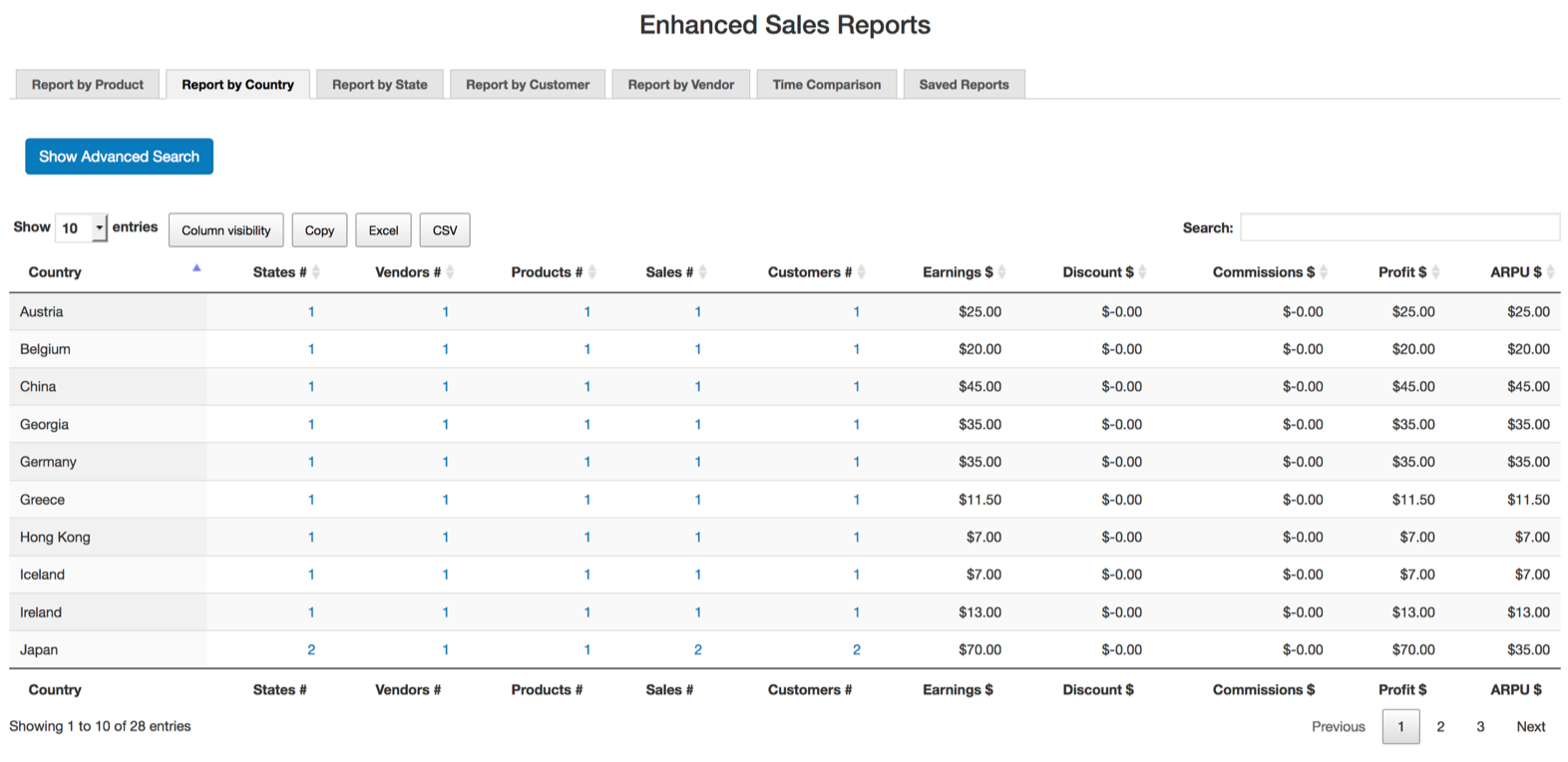Open the Show entries count dropdown
Viewport: 1568px width, 762px height.
[x=81, y=228]
